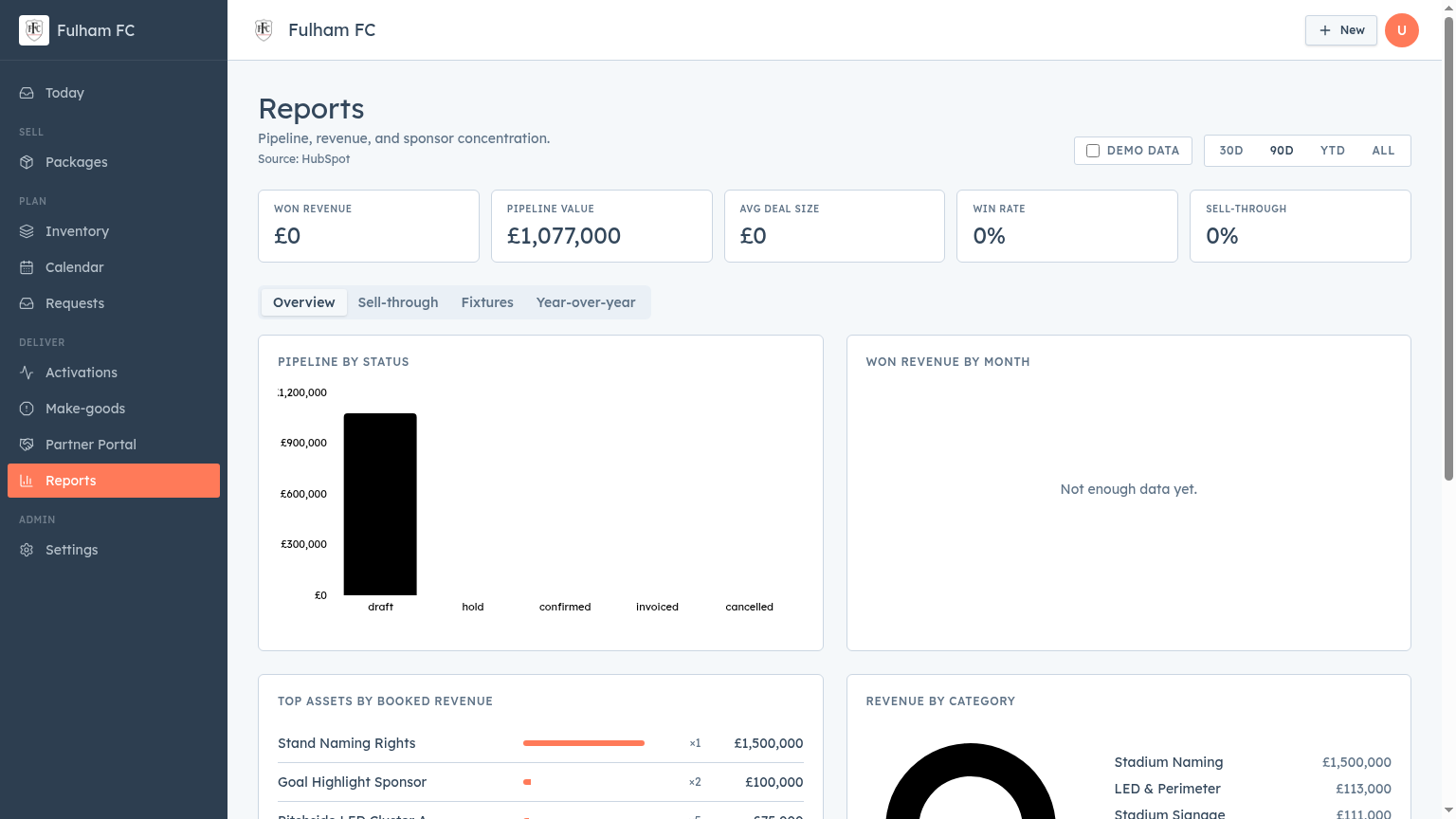Screen dimensions: 1456x819
Task: Click the £100,000 Goal Highlight value
Action: (x=774, y=782)
